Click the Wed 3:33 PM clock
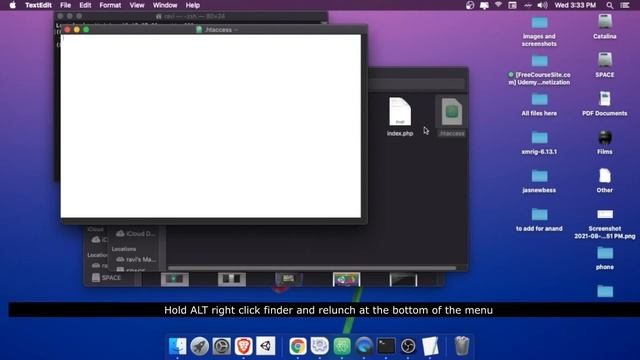640x360 pixels. [x=575, y=5]
